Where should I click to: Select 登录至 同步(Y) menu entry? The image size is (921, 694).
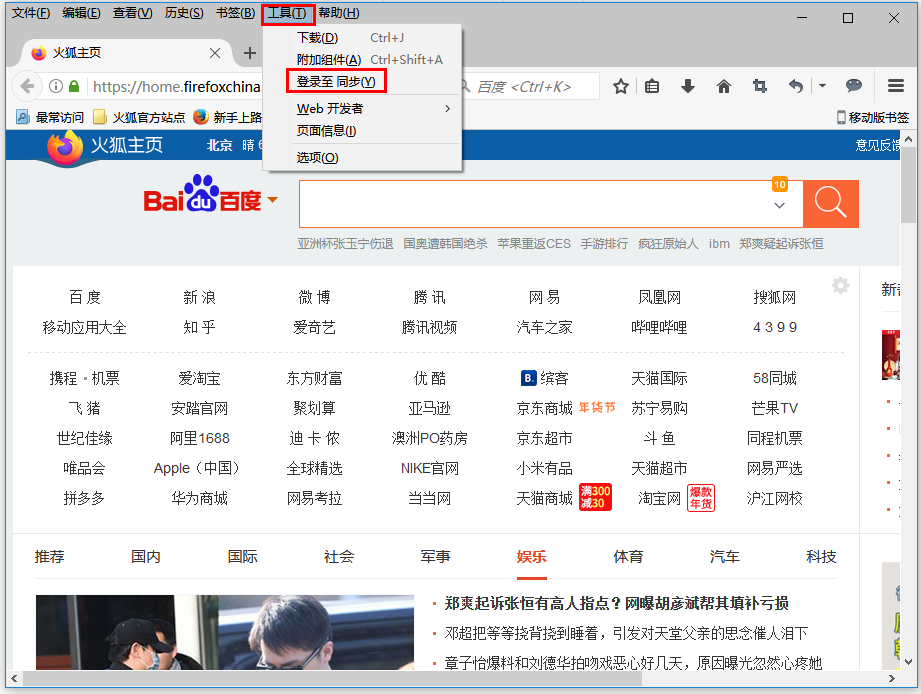[x=362, y=82]
